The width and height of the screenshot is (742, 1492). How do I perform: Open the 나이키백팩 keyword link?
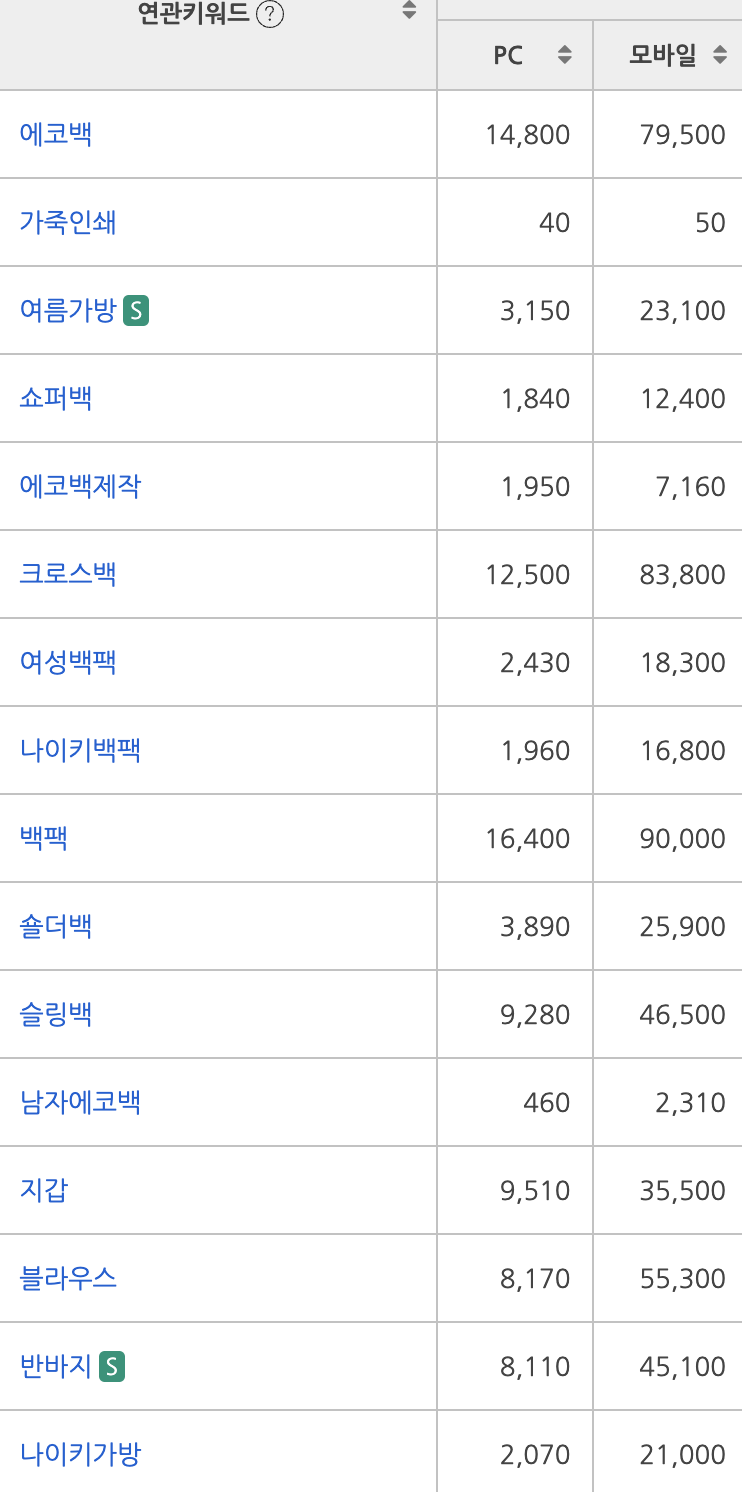pyautogui.click(x=80, y=751)
